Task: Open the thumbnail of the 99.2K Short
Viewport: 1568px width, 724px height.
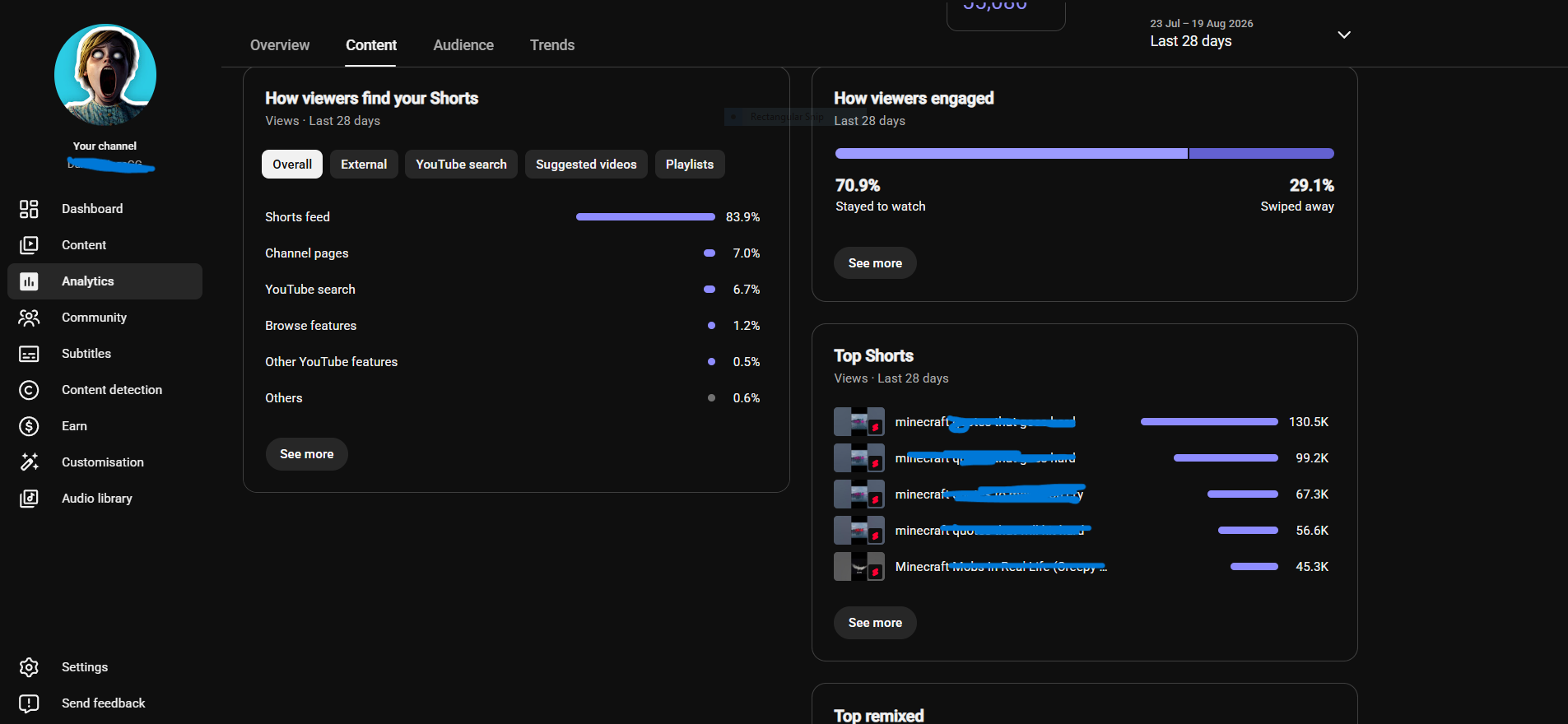Action: point(859,458)
